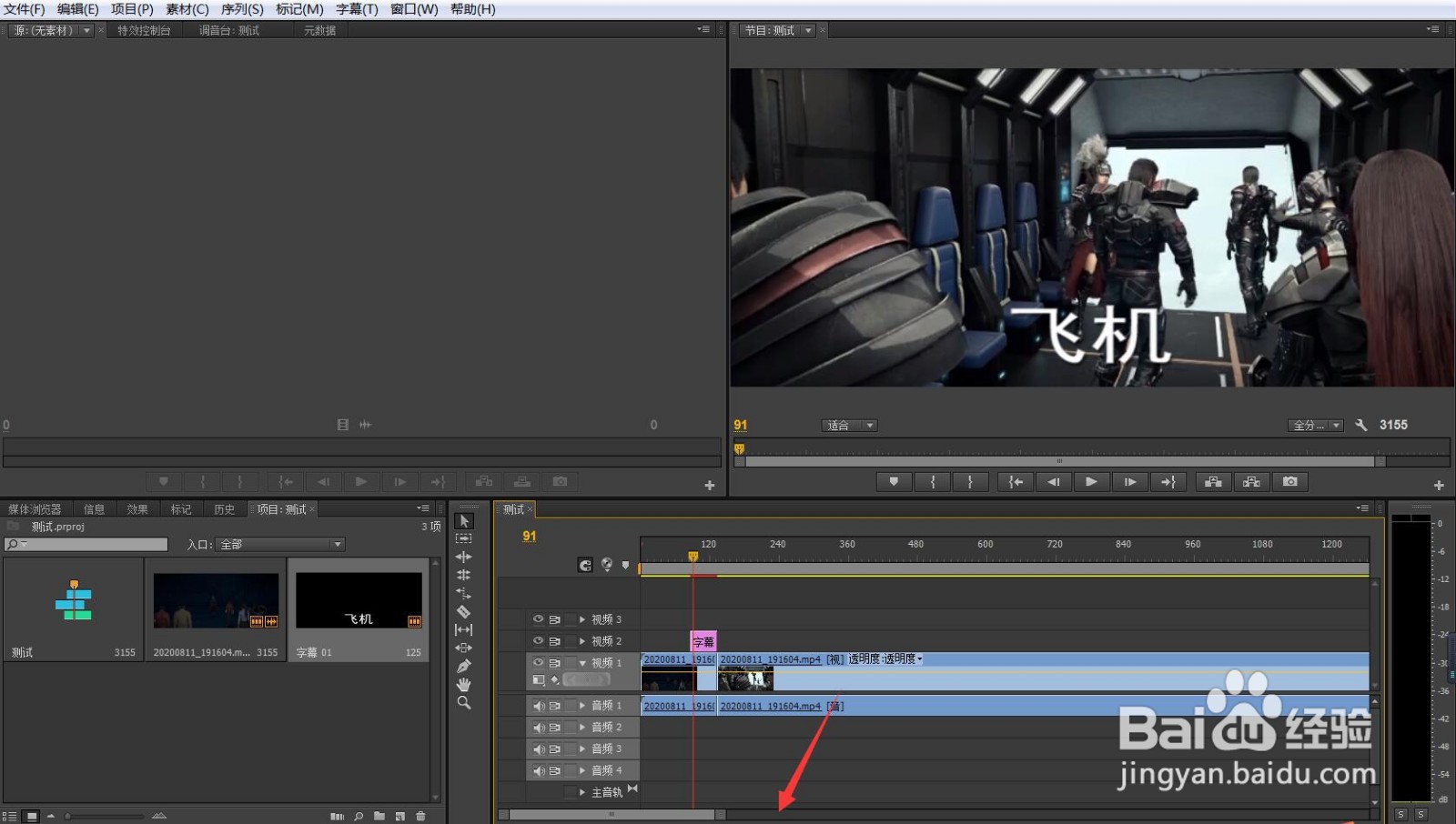Screen dimensions: 1456x824
Task: Select the Razor tool
Action: coord(464,611)
